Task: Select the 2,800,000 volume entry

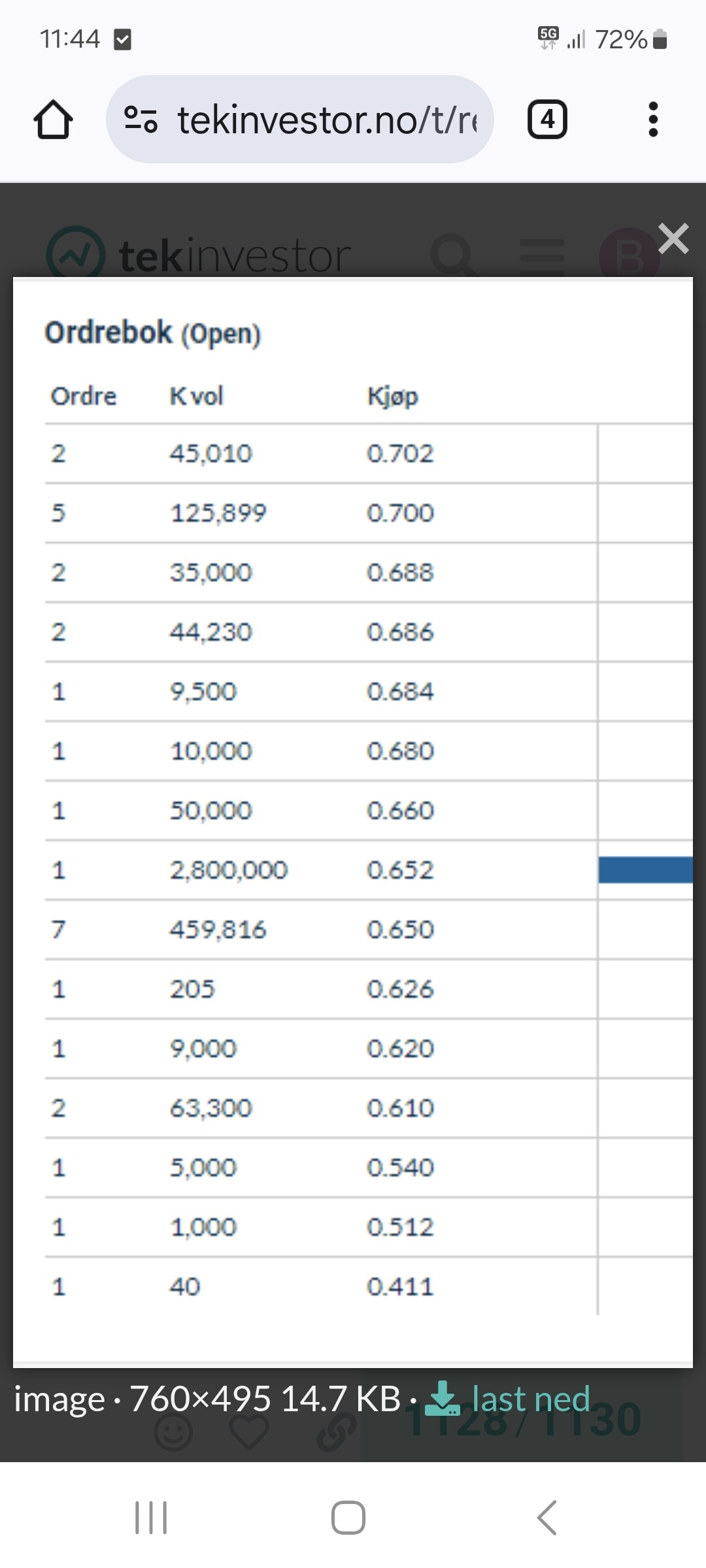Action: tap(228, 870)
